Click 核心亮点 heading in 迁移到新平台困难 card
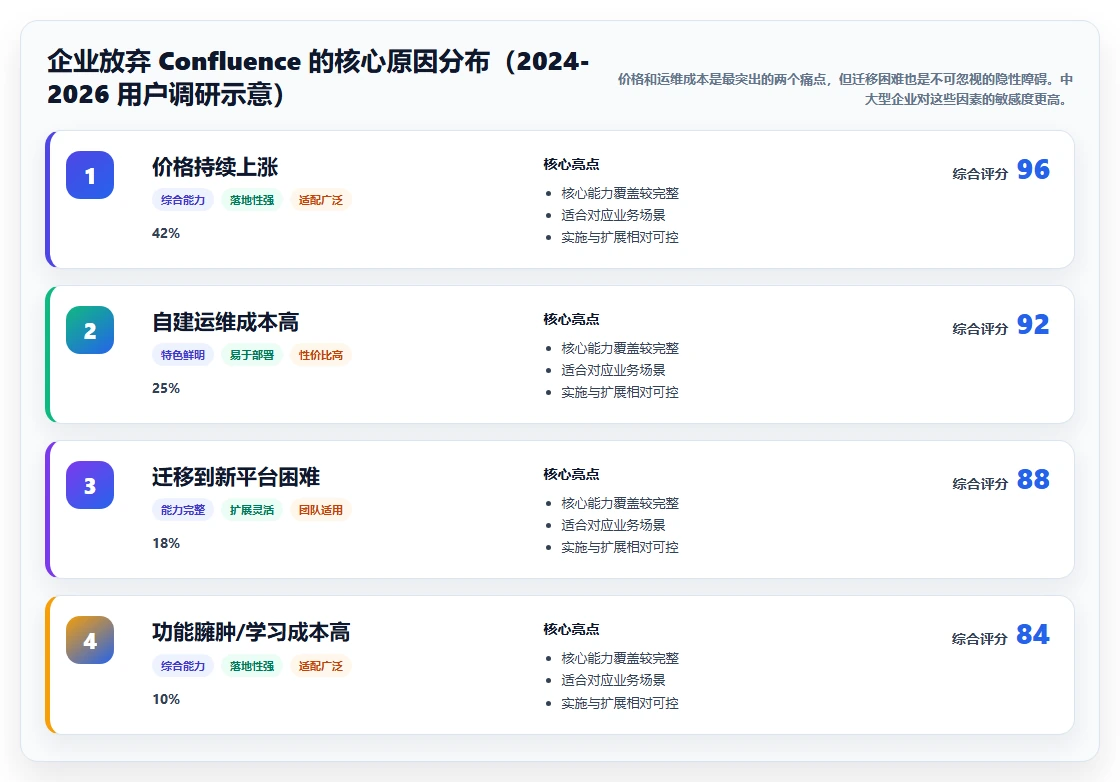Image resolution: width=1120 pixels, height=782 pixels. [571, 474]
